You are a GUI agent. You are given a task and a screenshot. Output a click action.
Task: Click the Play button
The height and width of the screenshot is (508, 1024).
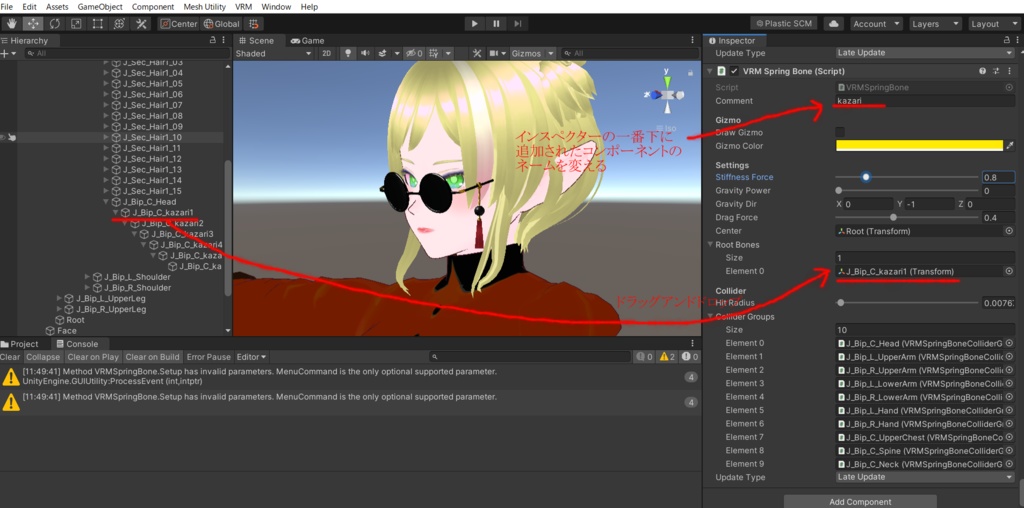coord(475,24)
